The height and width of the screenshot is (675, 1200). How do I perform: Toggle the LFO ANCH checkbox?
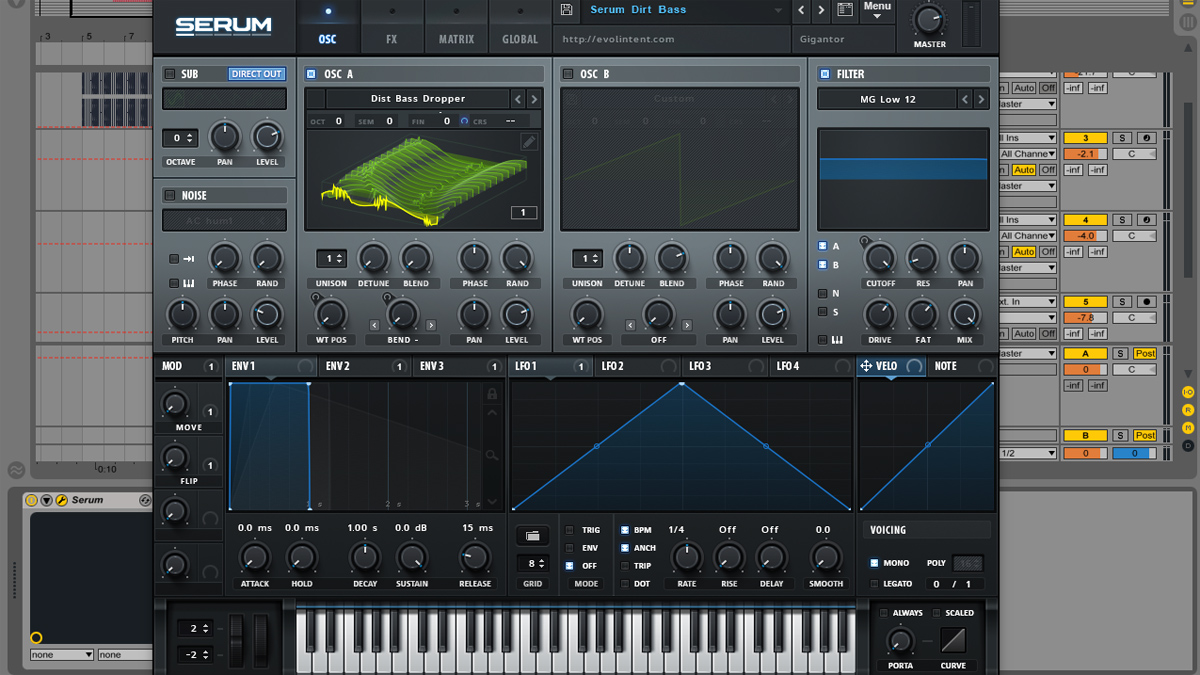click(625, 548)
